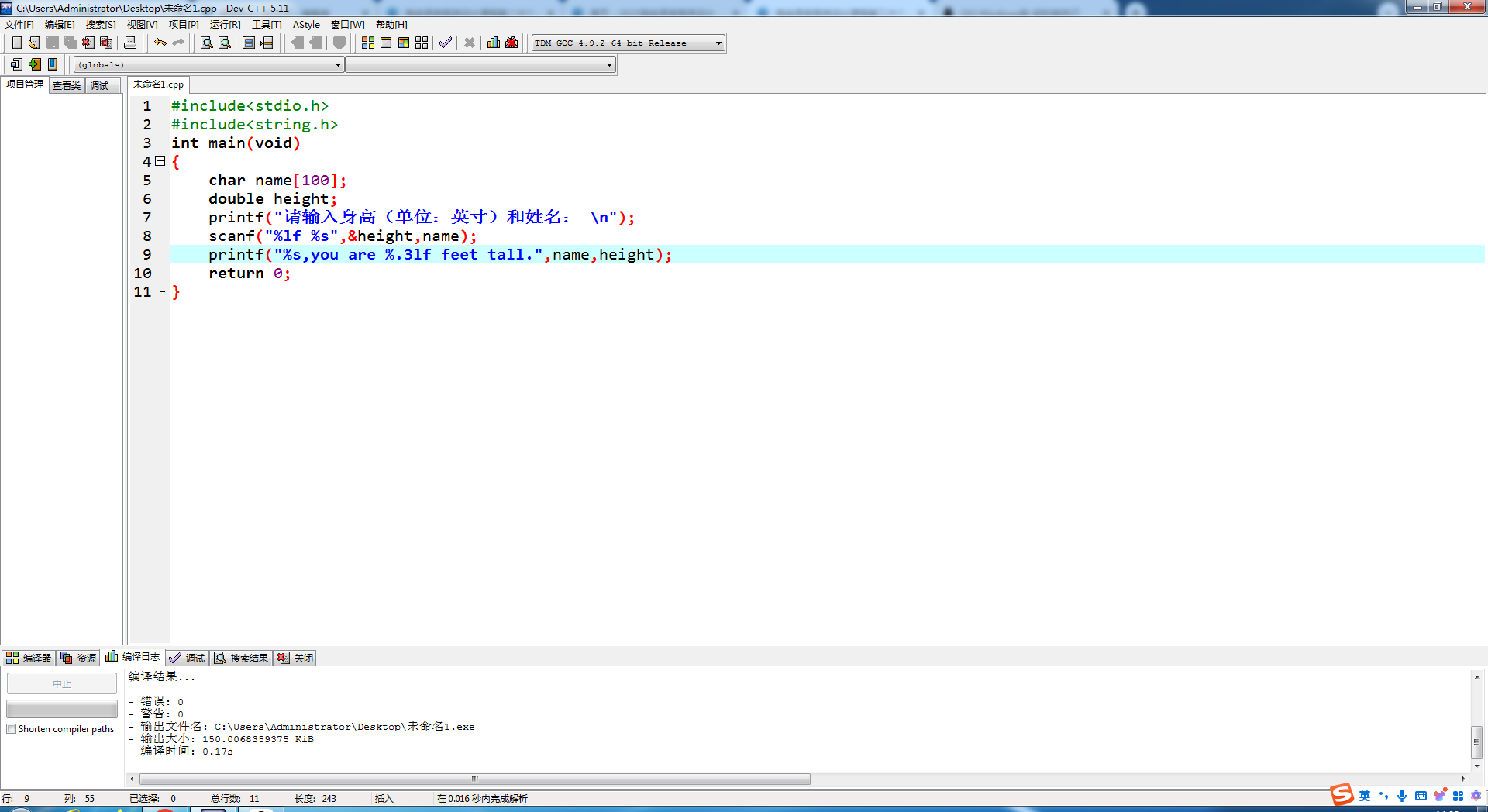Select the 未命名1.cpp editor tab
Image resolution: width=1488 pixels, height=812 pixels.
pyautogui.click(x=158, y=84)
